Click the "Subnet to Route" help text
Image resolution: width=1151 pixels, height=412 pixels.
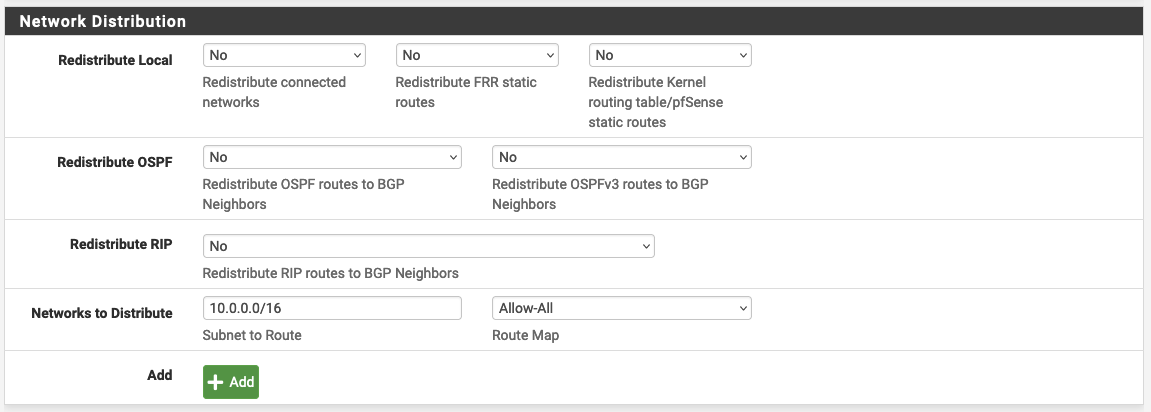(x=252, y=336)
